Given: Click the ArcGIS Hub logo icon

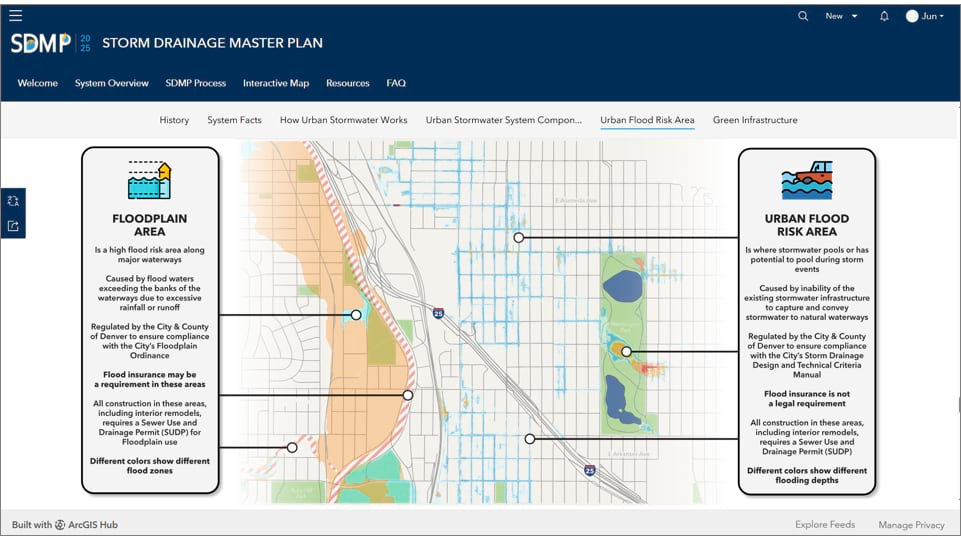Looking at the screenshot, I should pos(60,524).
